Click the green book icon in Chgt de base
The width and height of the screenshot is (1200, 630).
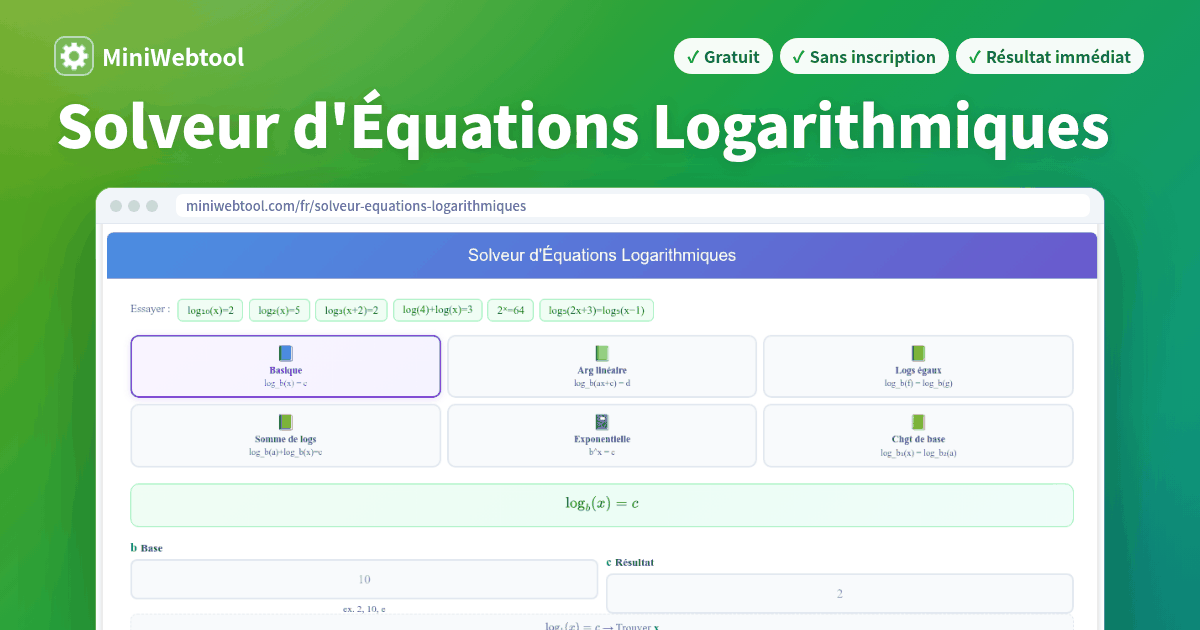point(918,422)
